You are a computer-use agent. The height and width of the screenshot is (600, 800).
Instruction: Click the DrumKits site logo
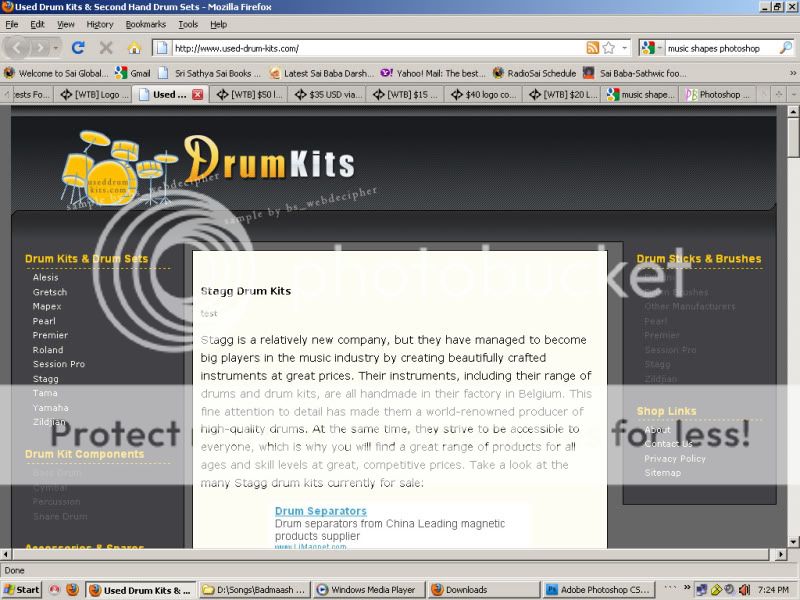[208, 168]
